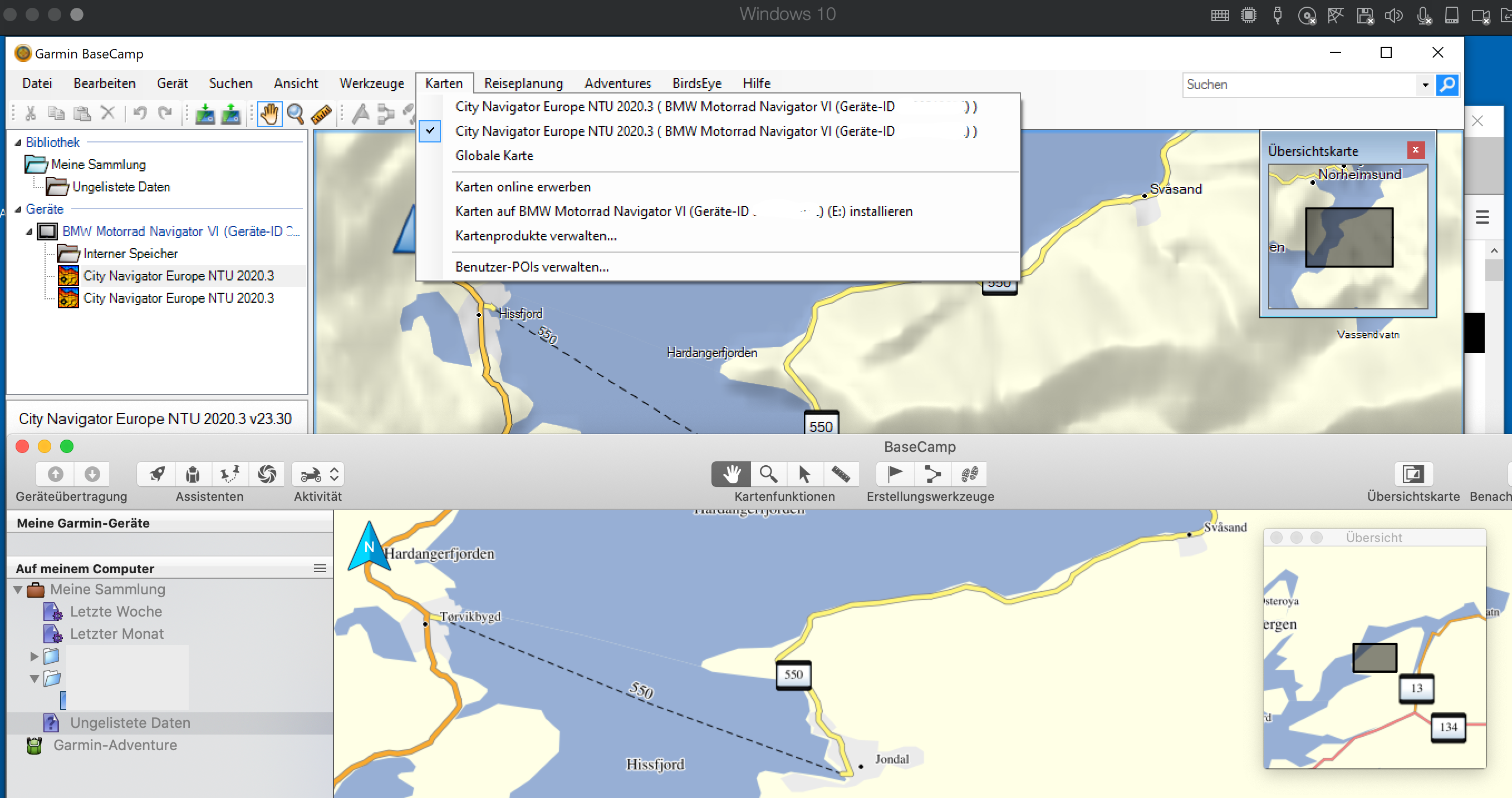
Task: Click the Copy icon in Windows BaseCamp toolbar
Action: click(56, 114)
